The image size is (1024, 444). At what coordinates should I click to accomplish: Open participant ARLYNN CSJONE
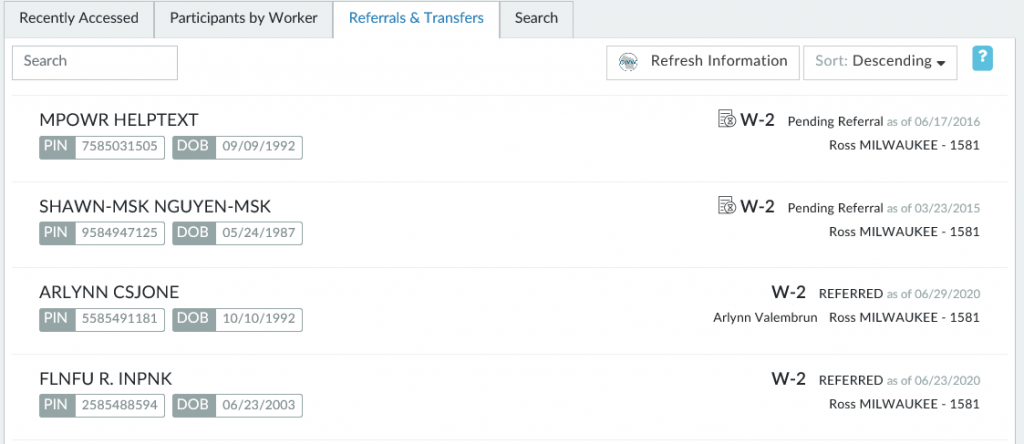point(109,293)
